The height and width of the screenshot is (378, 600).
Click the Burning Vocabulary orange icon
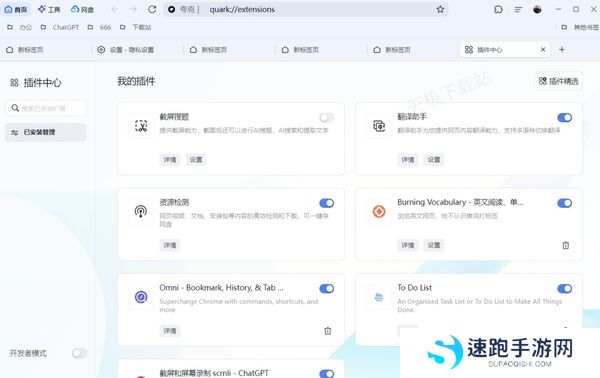(379, 211)
